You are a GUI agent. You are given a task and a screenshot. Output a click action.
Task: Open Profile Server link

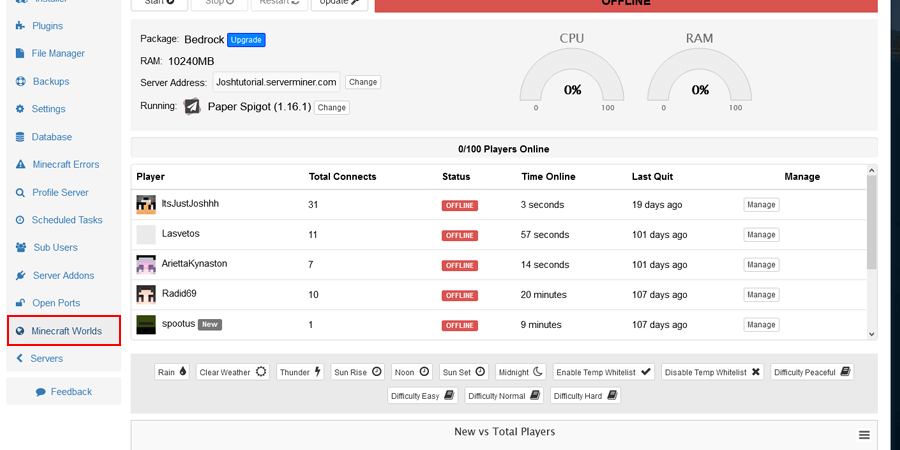60,193
